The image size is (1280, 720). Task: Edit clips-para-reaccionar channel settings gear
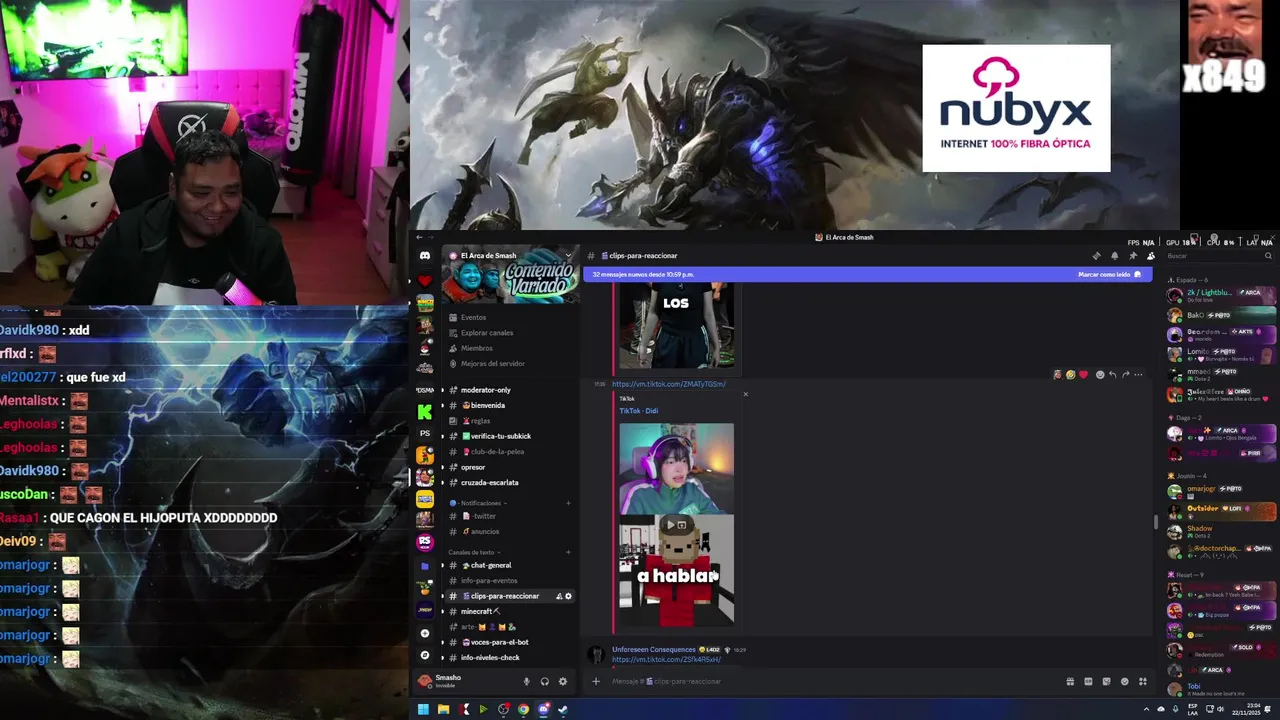(x=569, y=596)
